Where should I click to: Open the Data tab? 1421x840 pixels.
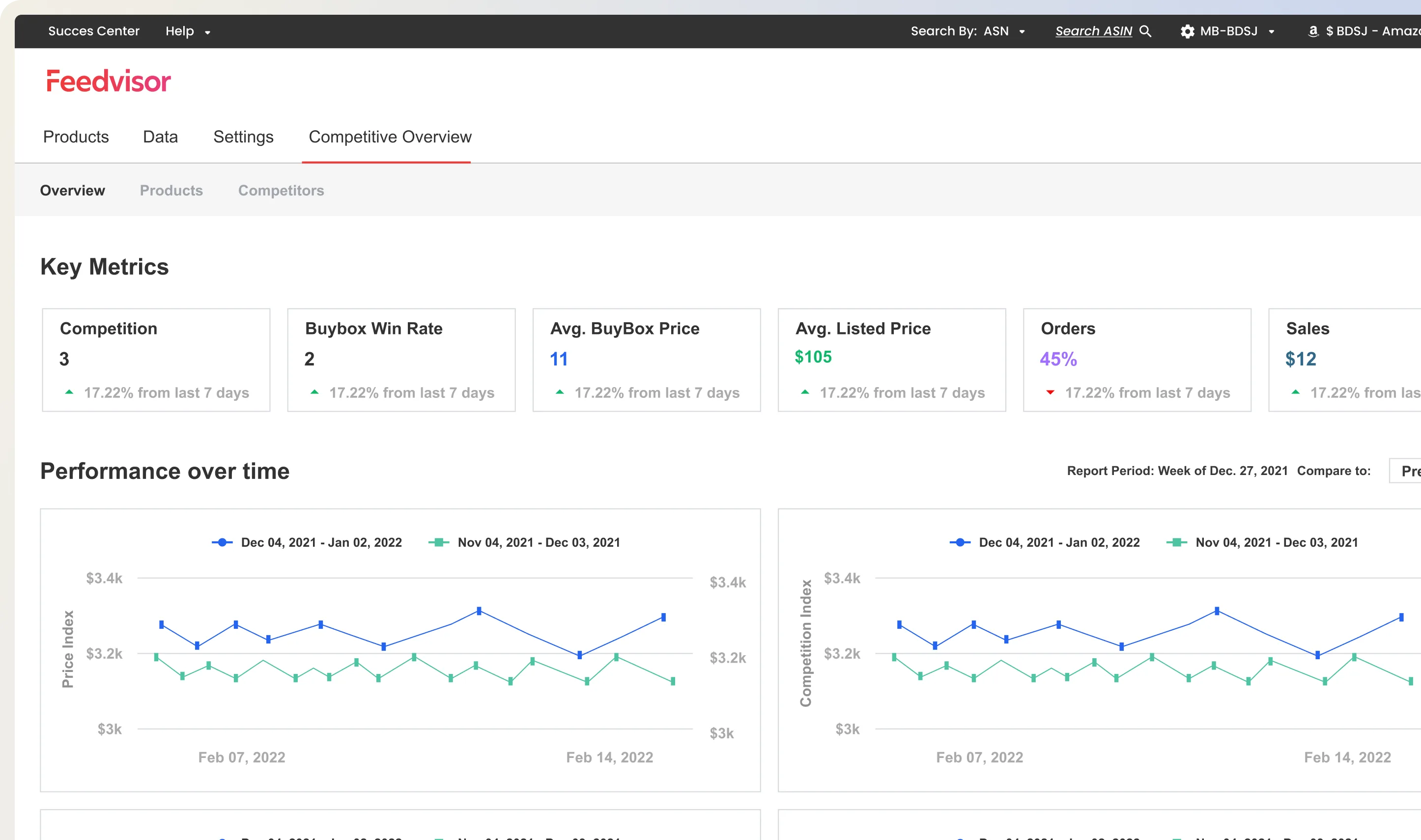pos(160,137)
